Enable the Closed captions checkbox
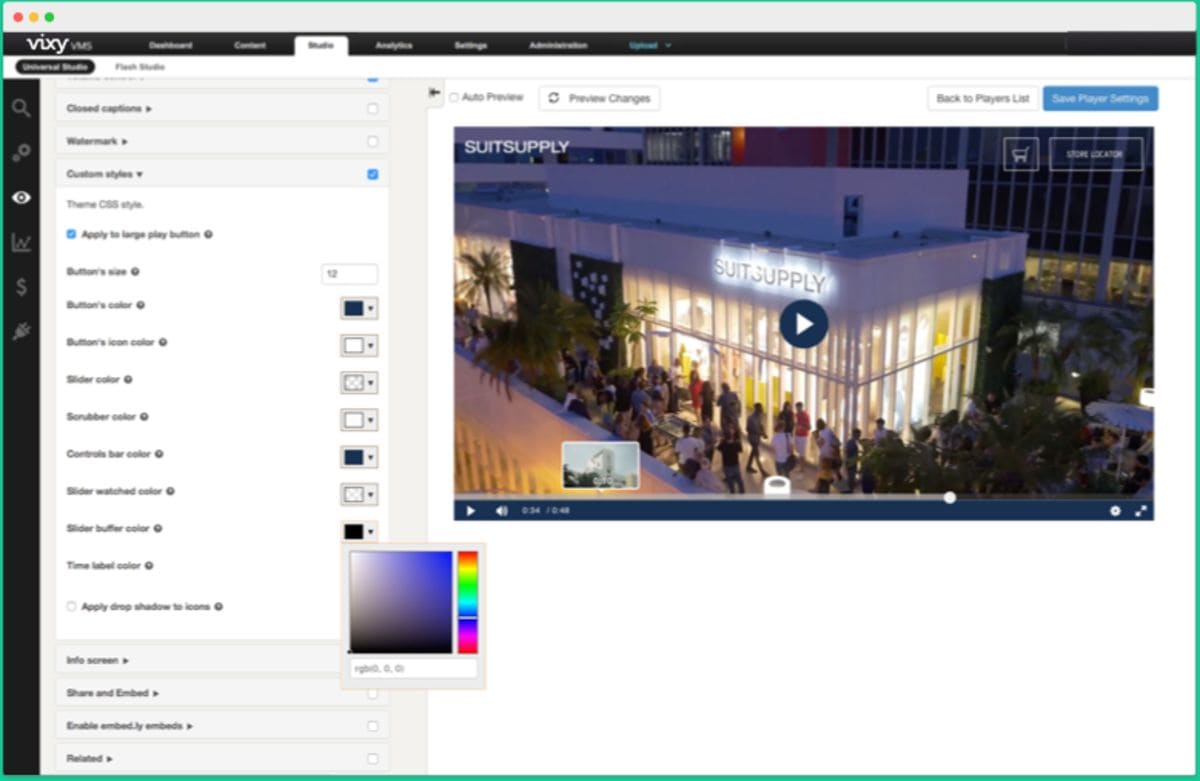 pos(373,108)
